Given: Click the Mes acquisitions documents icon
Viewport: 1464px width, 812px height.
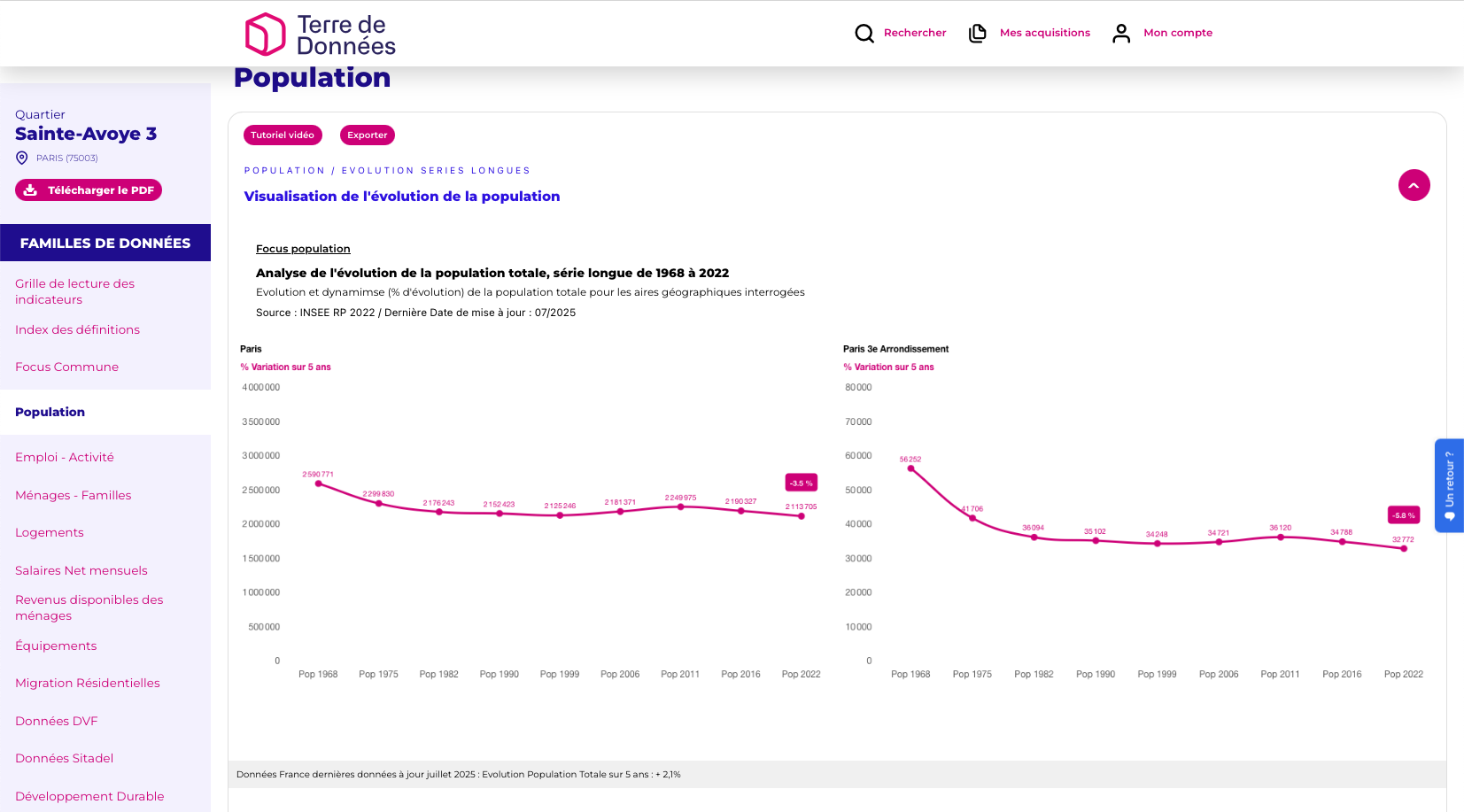Looking at the screenshot, I should coord(978,34).
